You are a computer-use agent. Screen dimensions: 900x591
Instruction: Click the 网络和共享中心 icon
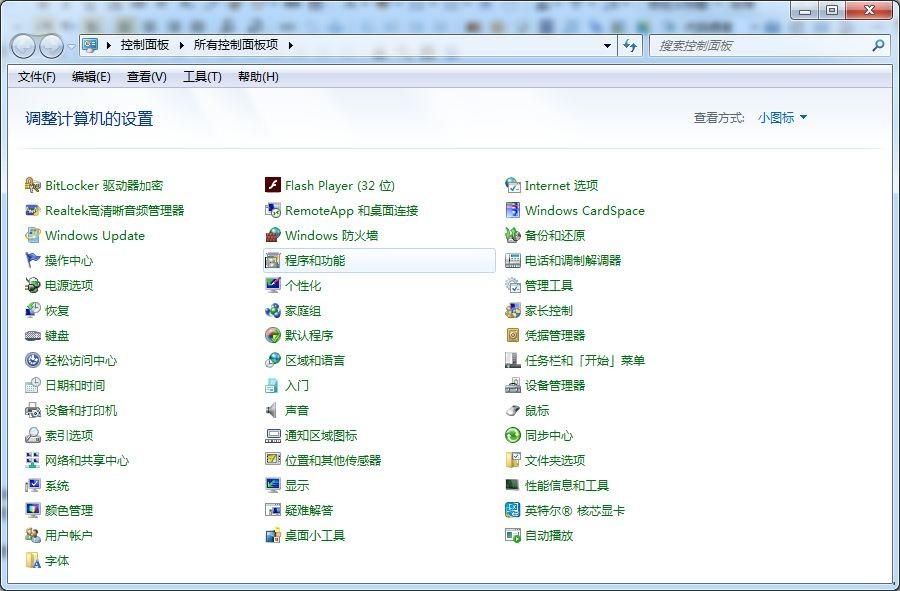coord(33,460)
